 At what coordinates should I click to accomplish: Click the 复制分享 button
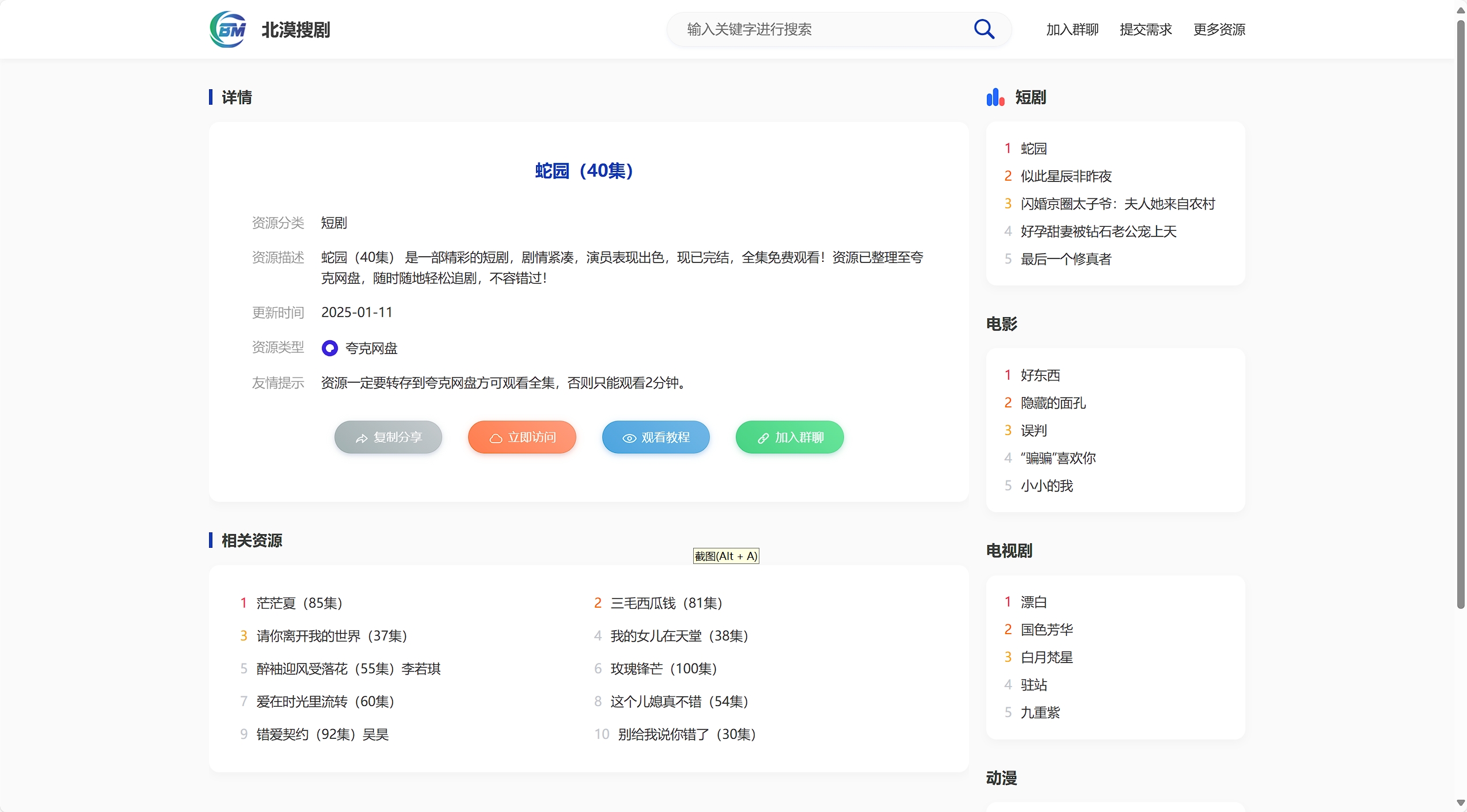[x=388, y=437]
